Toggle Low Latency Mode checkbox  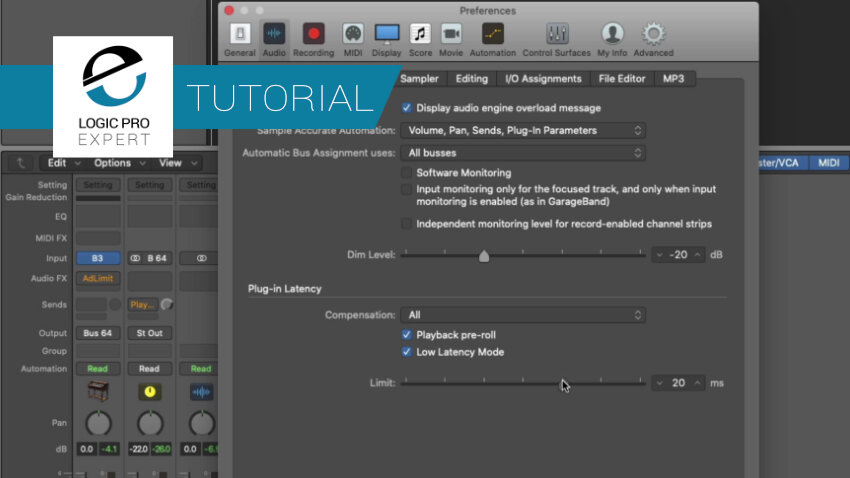click(407, 352)
